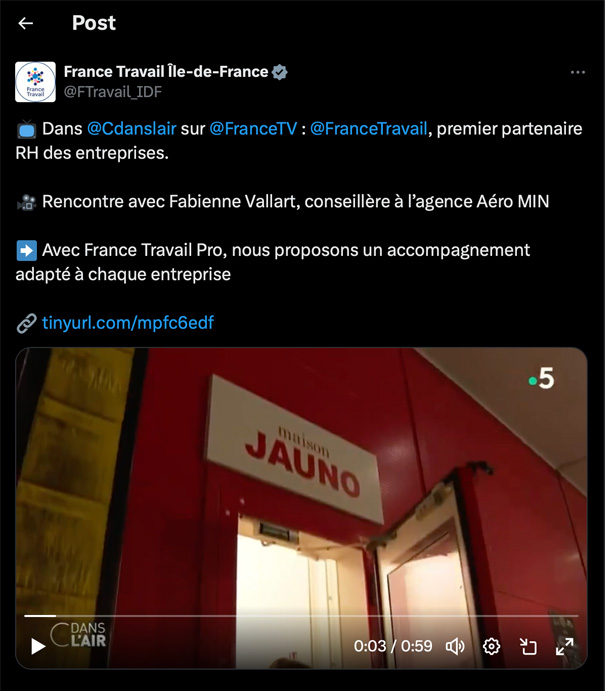This screenshot has width=605, height=691.
Task: Play the video
Action: point(38,646)
